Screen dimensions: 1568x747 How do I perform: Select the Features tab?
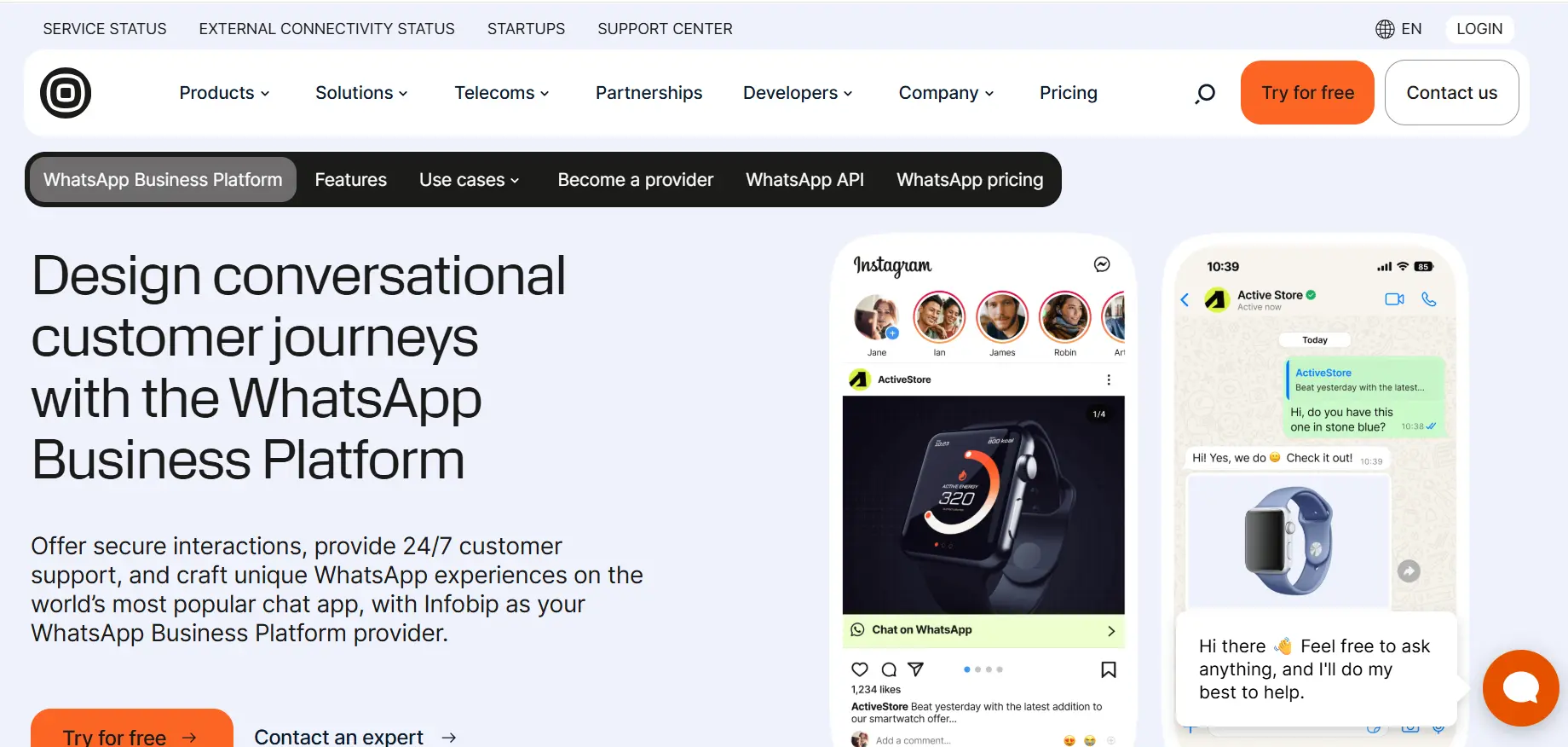[x=350, y=179]
